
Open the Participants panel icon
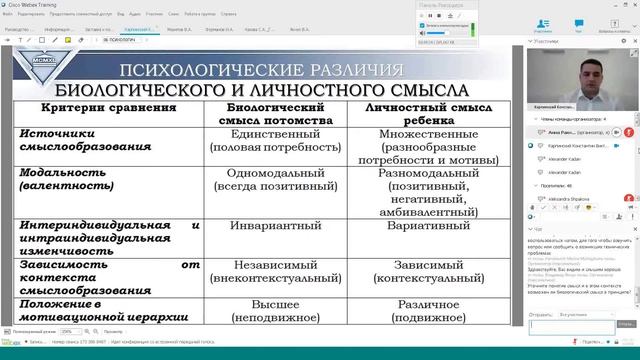coord(543,25)
